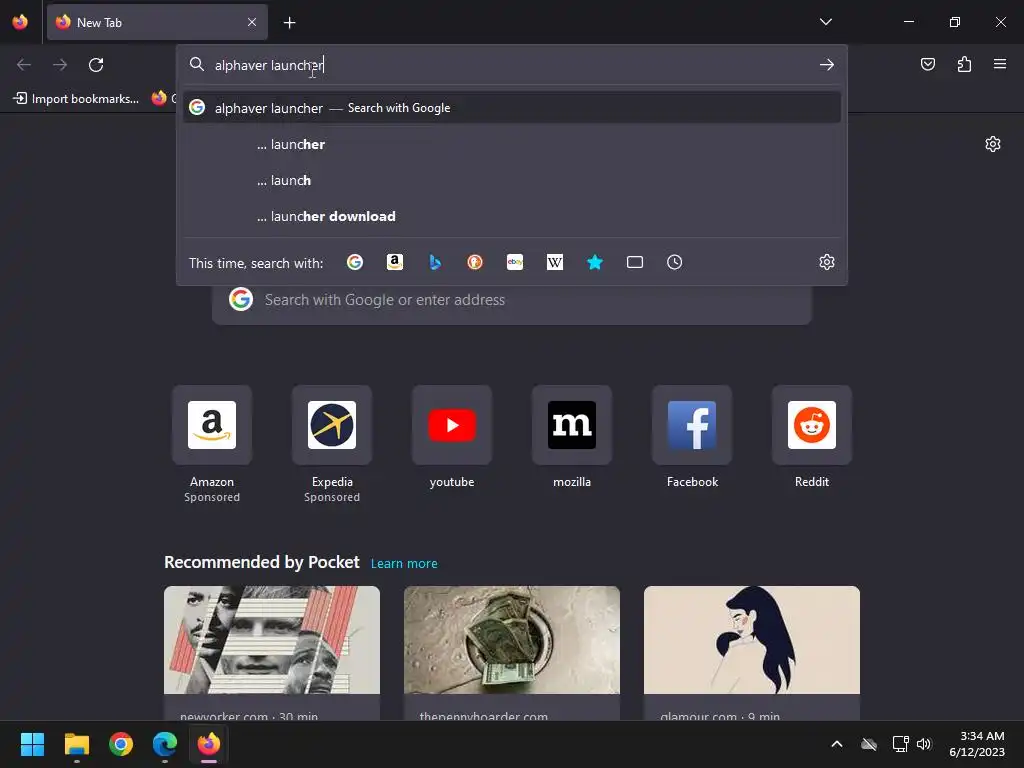Choose the '... launch' suggestion
This screenshot has width=1024, height=768.
(512, 180)
